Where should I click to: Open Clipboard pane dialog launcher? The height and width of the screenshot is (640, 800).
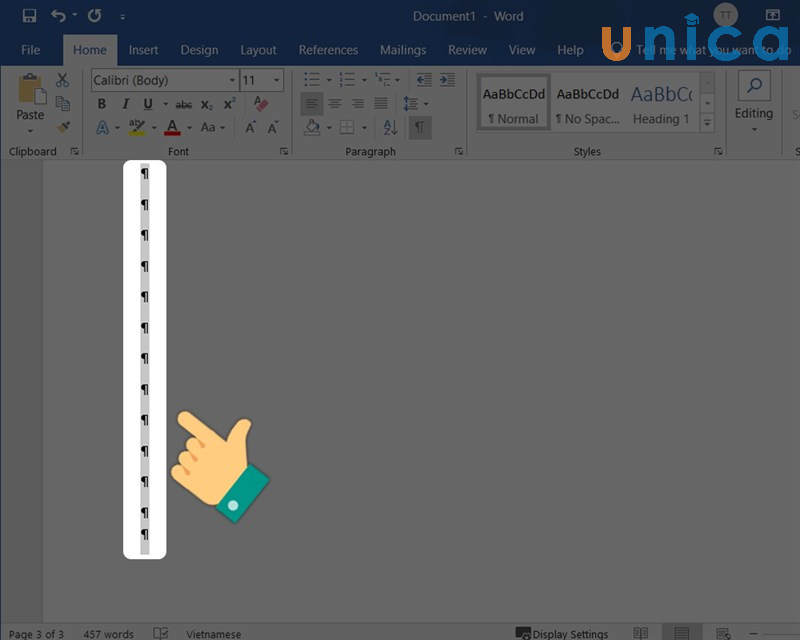74,151
